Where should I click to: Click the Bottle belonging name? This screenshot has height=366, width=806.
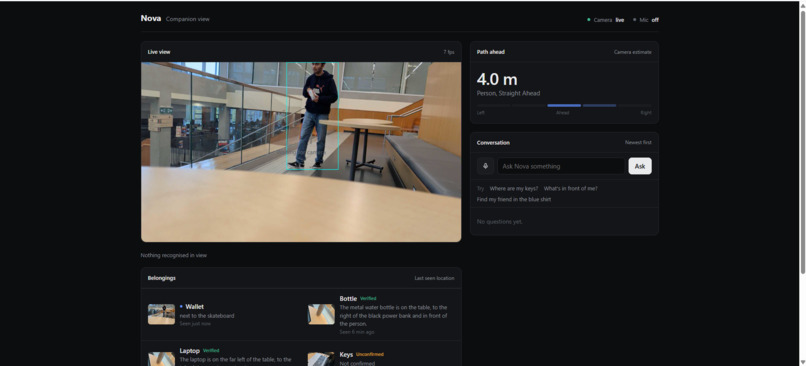pos(348,299)
